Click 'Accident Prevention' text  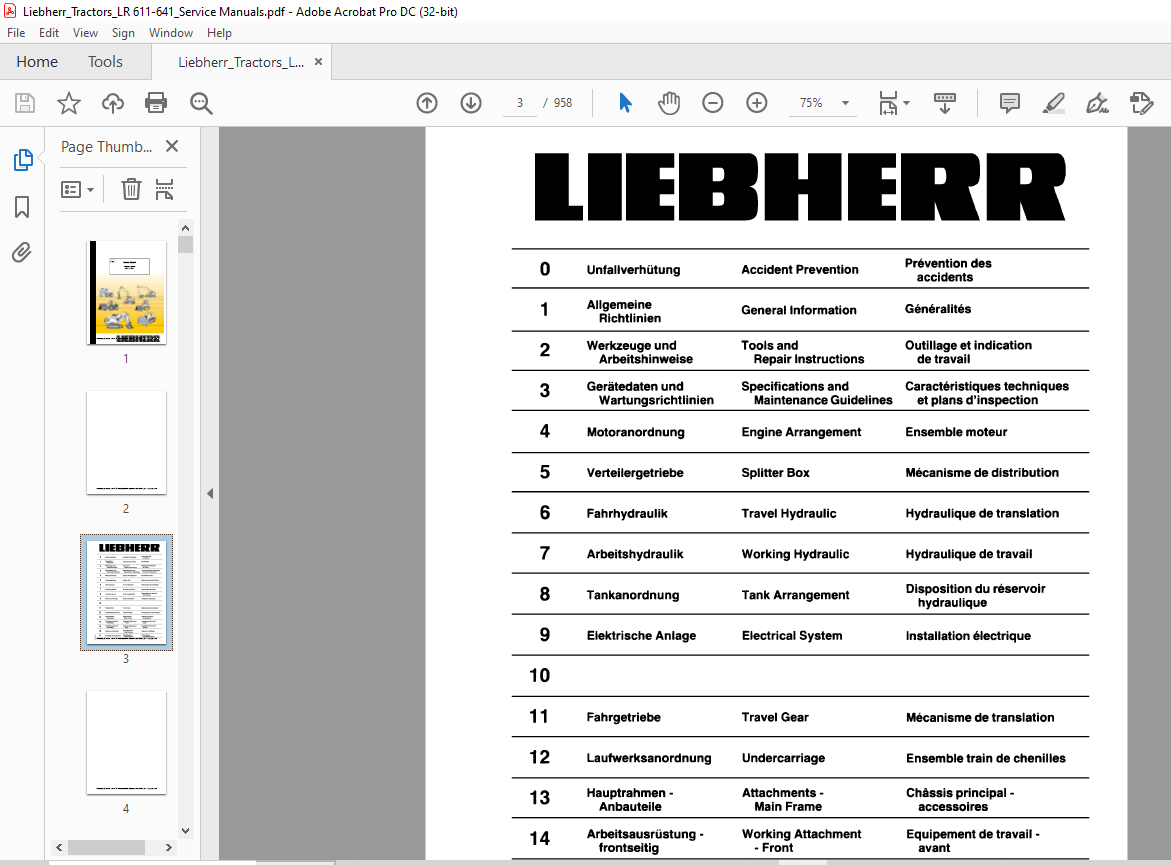800,270
